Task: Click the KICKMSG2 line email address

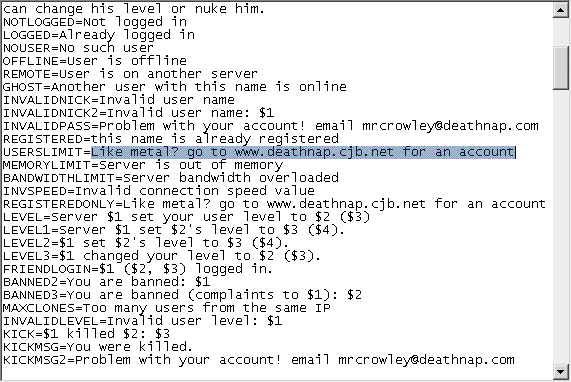Action: coord(426,360)
